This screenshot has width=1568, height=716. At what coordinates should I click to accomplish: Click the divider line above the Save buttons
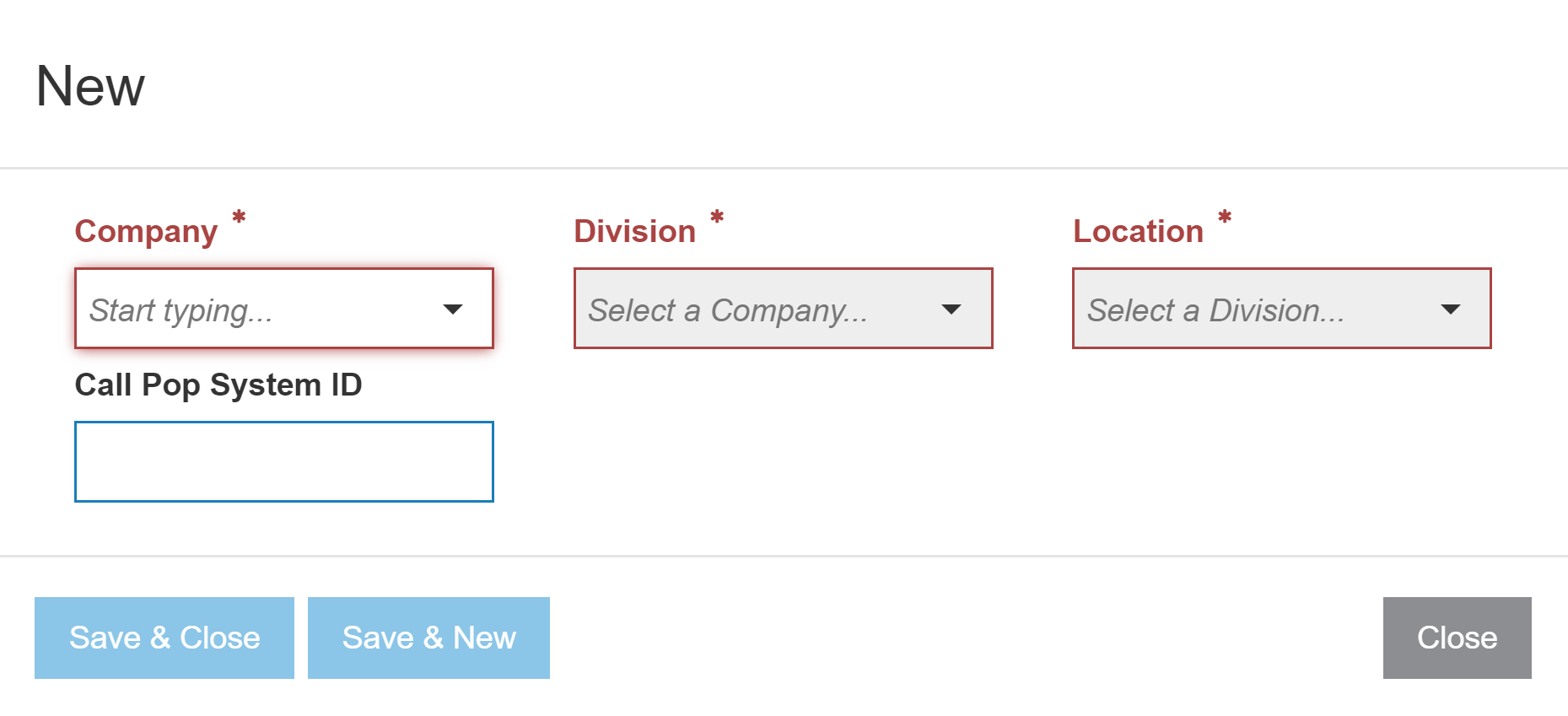pyautogui.click(x=784, y=556)
